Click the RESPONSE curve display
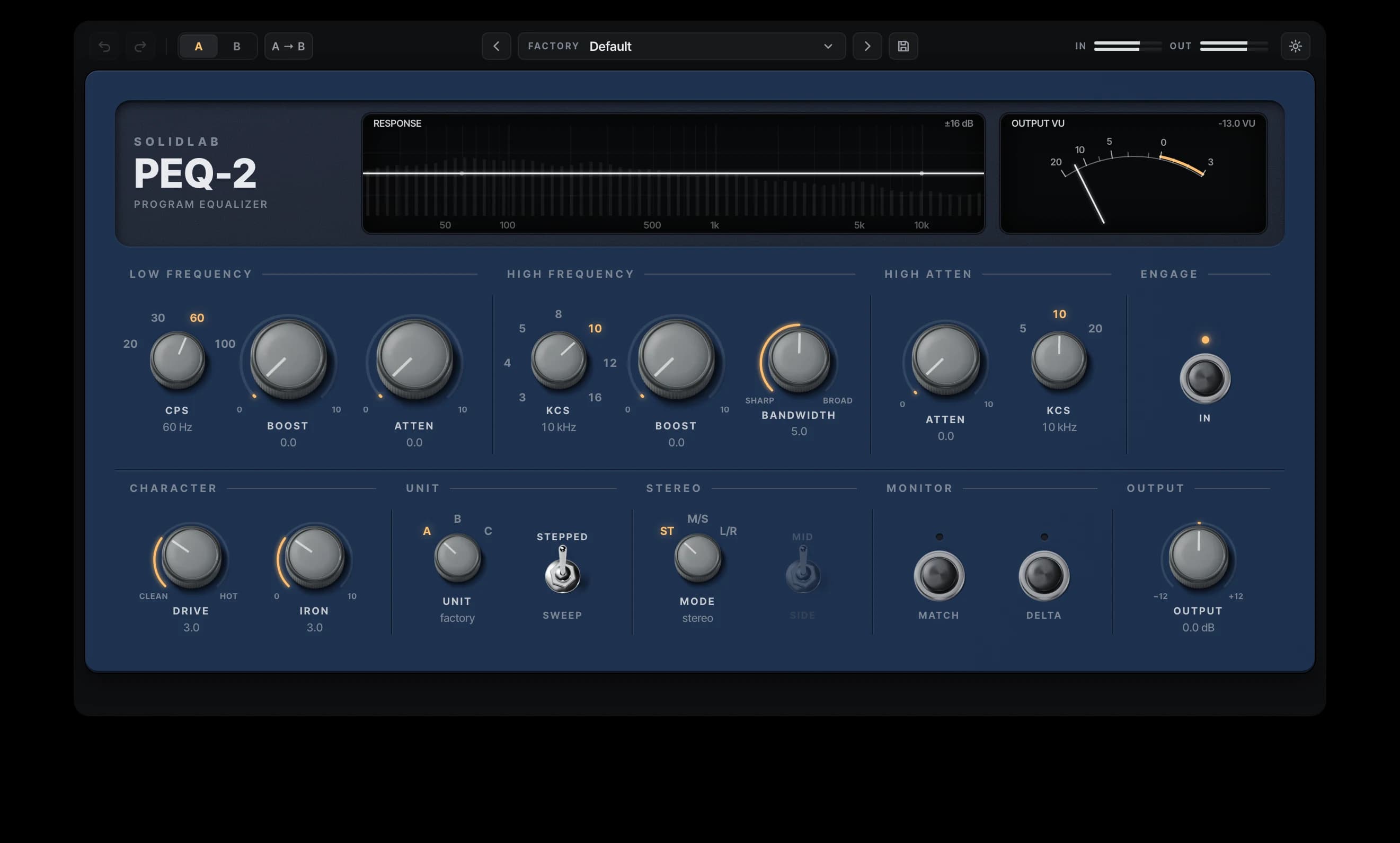1400x843 pixels. pyautogui.click(x=674, y=173)
